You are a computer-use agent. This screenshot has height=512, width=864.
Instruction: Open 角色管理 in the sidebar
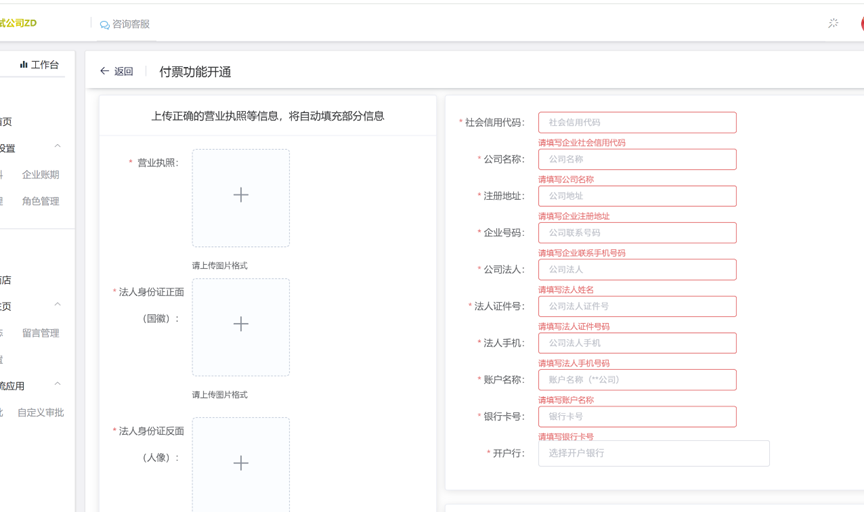click(41, 201)
